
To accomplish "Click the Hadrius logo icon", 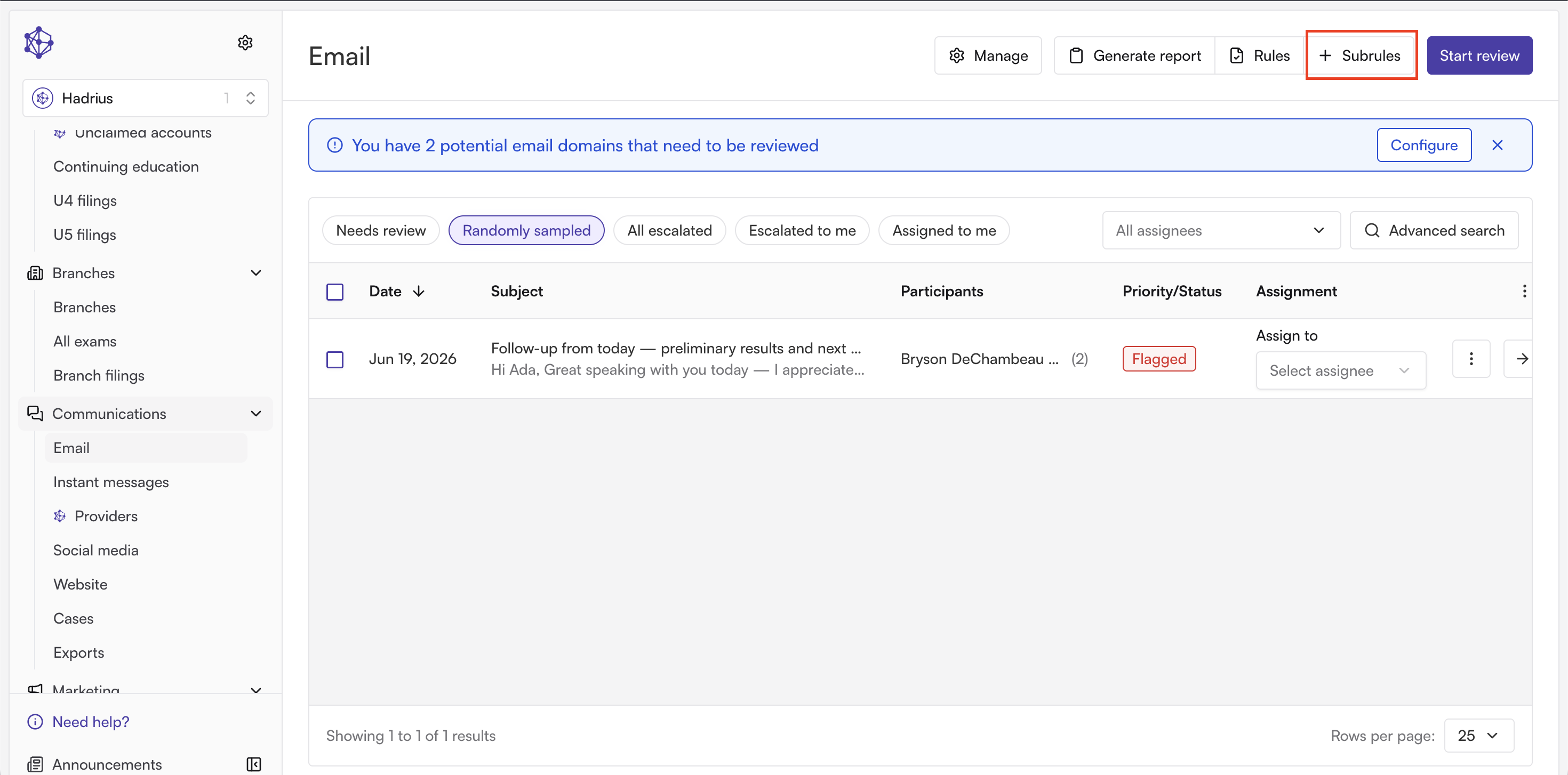I will 39,43.
